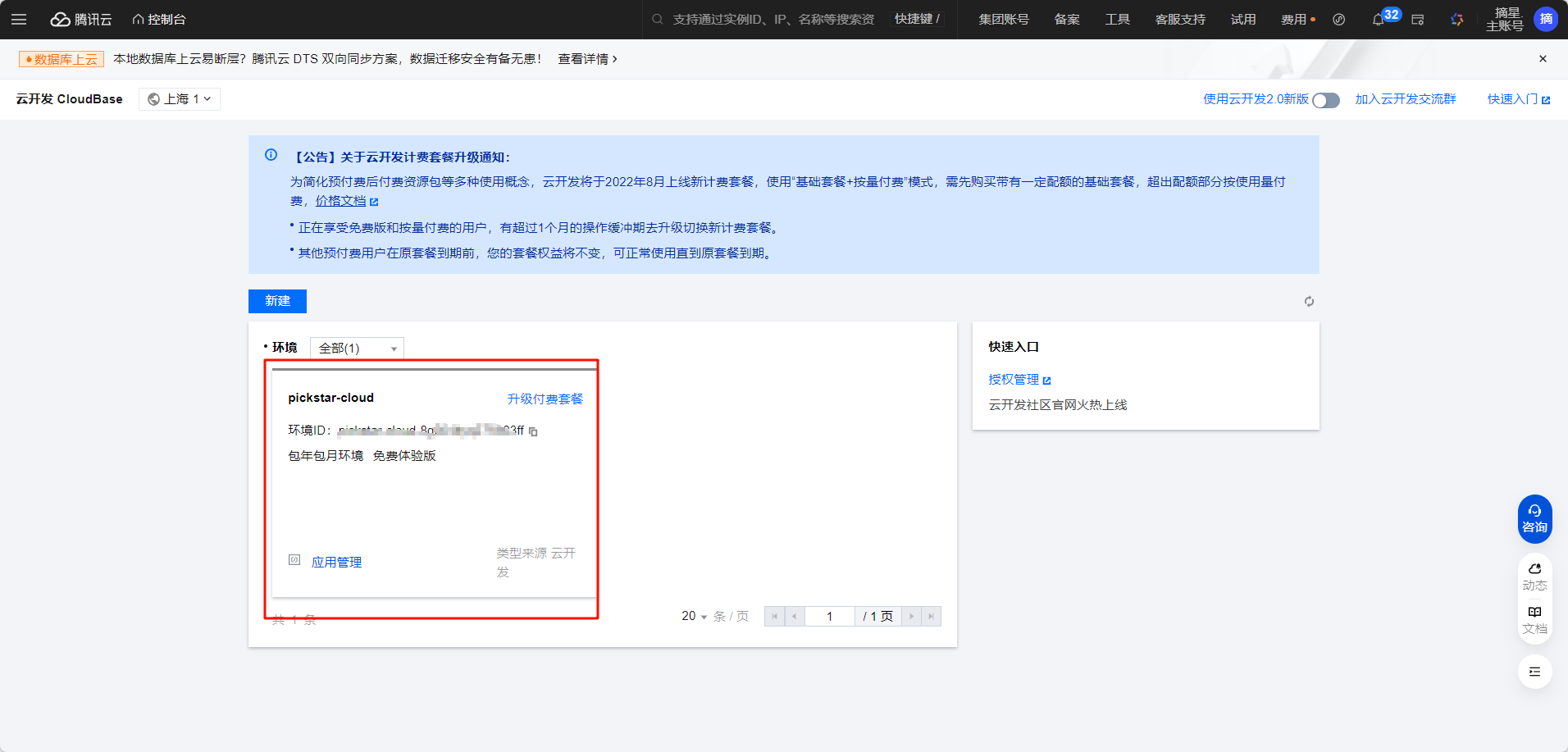Viewport: 1568px width, 752px height.
Task: Dismiss the DTS promo banner
Action: (x=1543, y=59)
